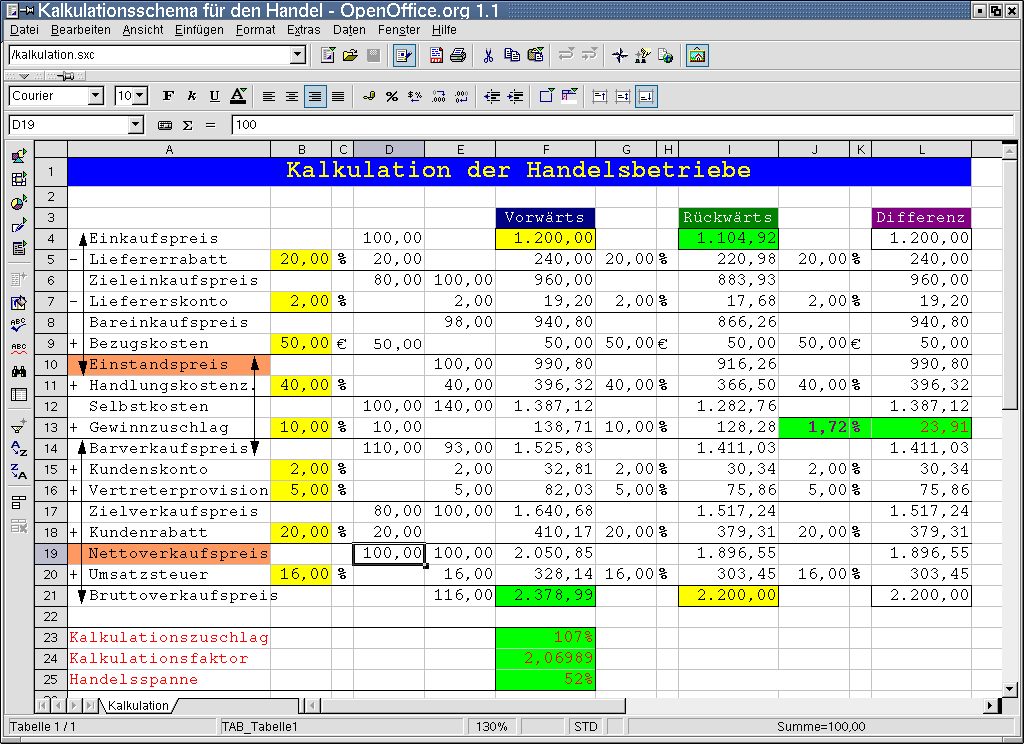Click the STD selection mode in status bar
Image resolution: width=1024 pixels, height=744 pixels.
point(586,727)
